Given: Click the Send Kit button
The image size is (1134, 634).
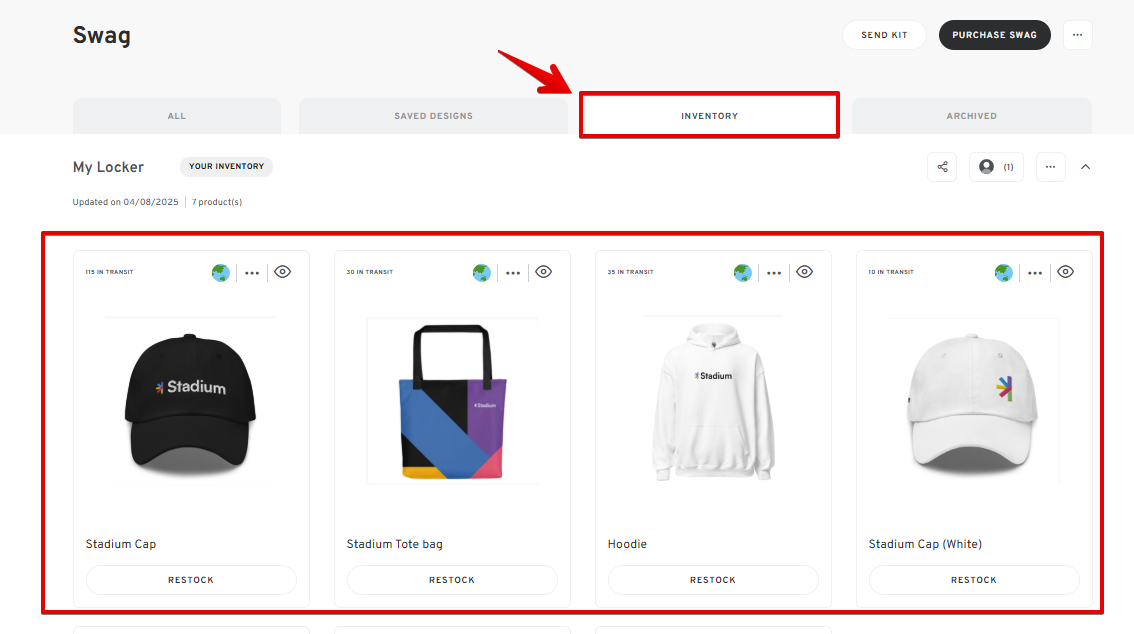Looking at the screenshot, I should (884, 35).
